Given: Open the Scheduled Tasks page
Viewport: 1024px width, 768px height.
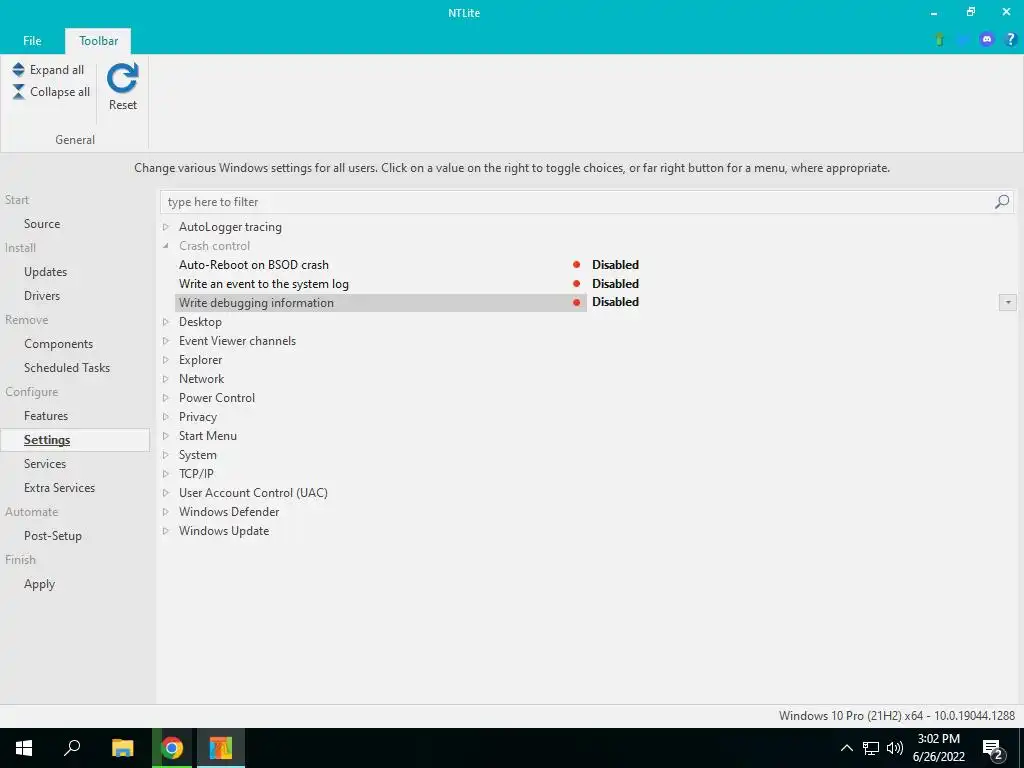Looking at the screenshot, I should click(67, 368).
